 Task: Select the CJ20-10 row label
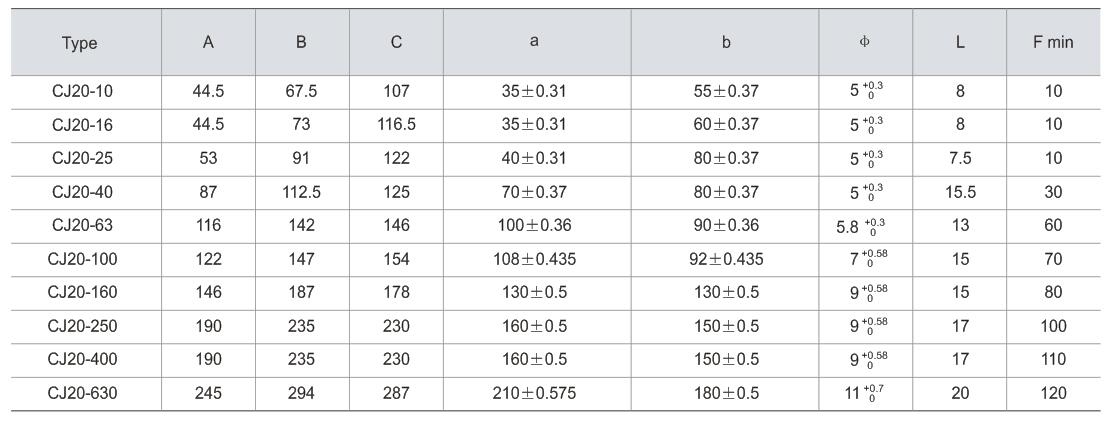(82, 91)
